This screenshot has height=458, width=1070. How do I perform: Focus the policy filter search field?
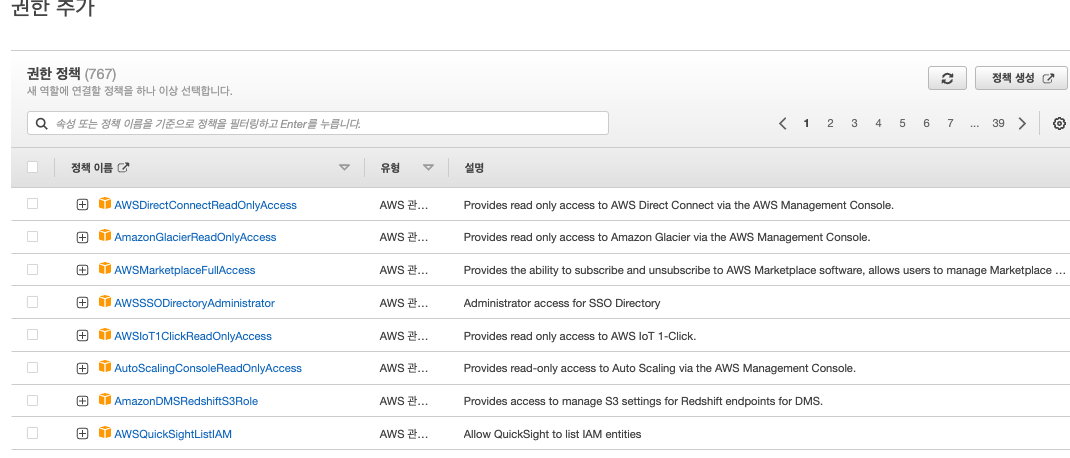[x=318, y=124]
